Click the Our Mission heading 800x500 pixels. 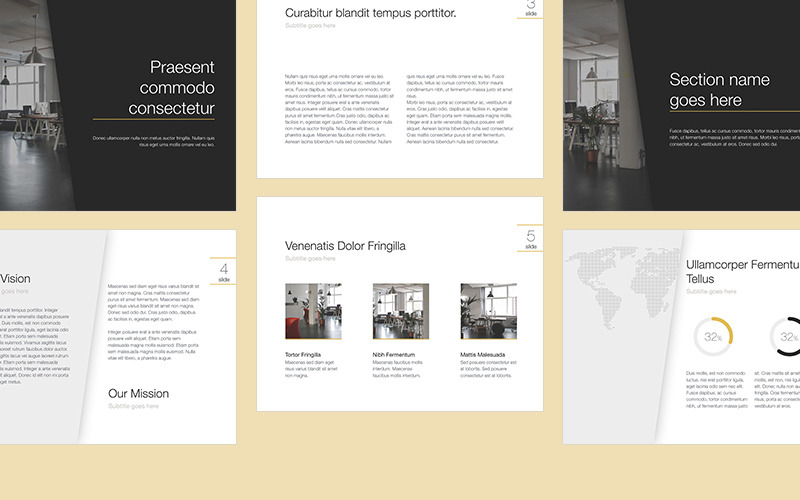pyautogui.click(x=138, y=393)
